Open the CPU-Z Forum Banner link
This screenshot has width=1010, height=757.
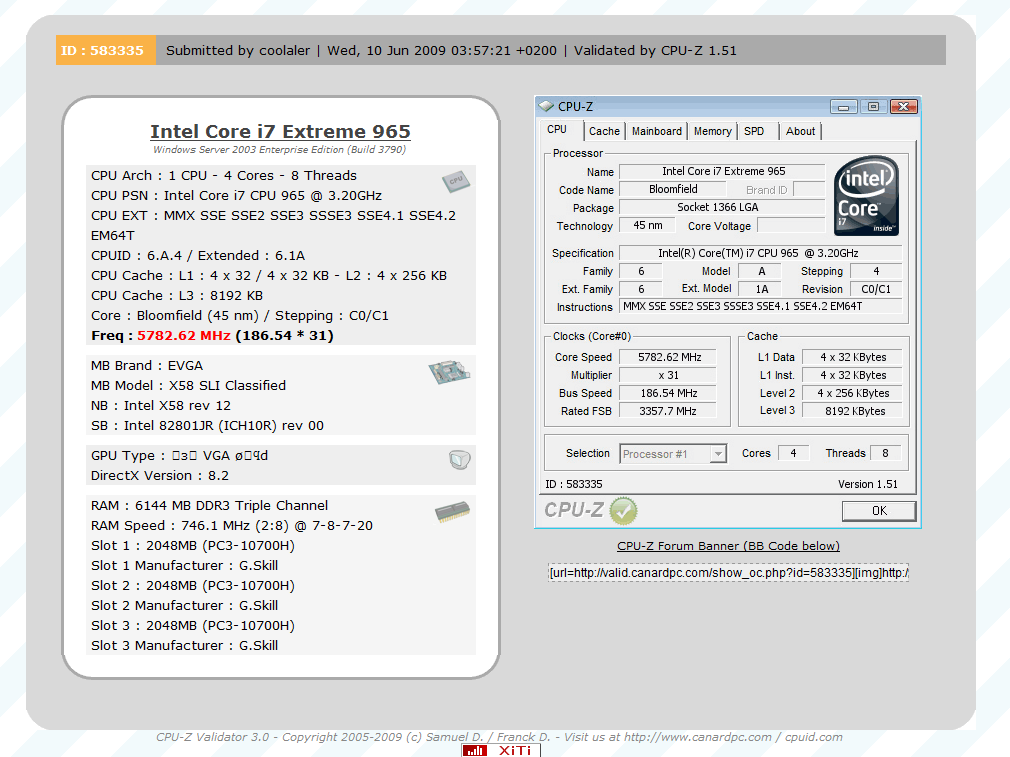pos(728,546)
